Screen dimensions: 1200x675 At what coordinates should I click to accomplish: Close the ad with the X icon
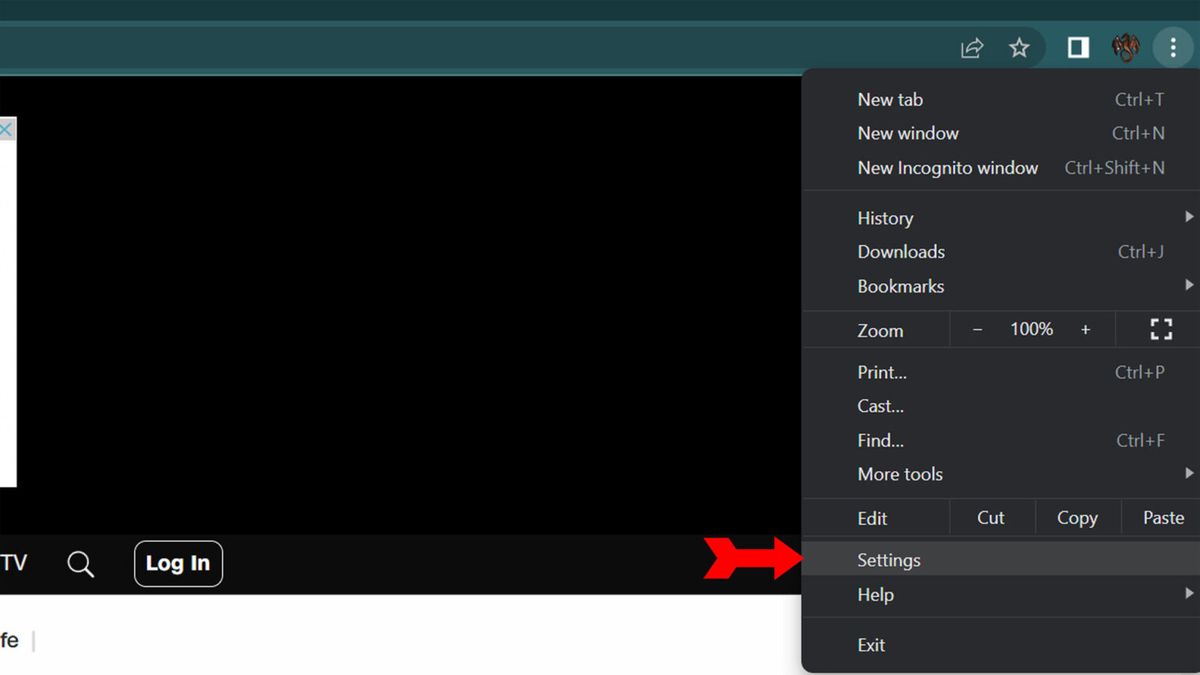[x=6, y=130]
